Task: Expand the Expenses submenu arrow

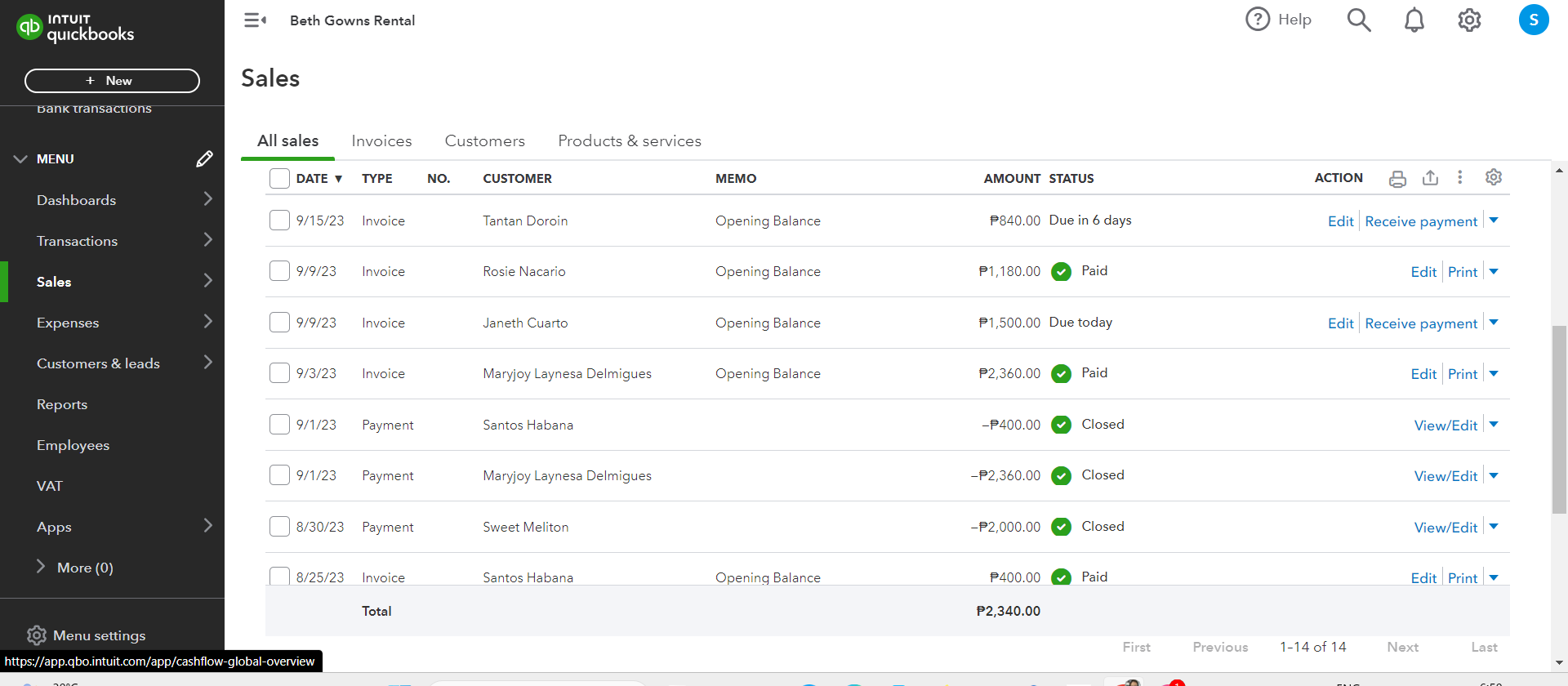Action: click(207, 321)
